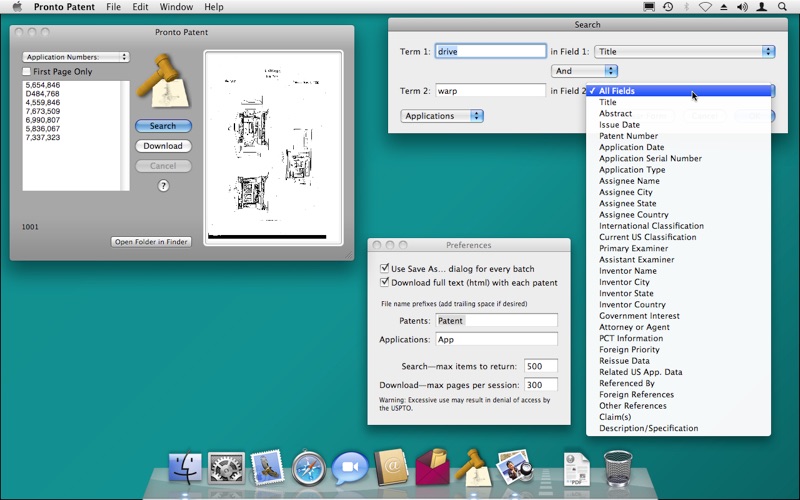
Task: Click the eject icon in menu bar
Action: pyautogui.click(x=724, y=7)
